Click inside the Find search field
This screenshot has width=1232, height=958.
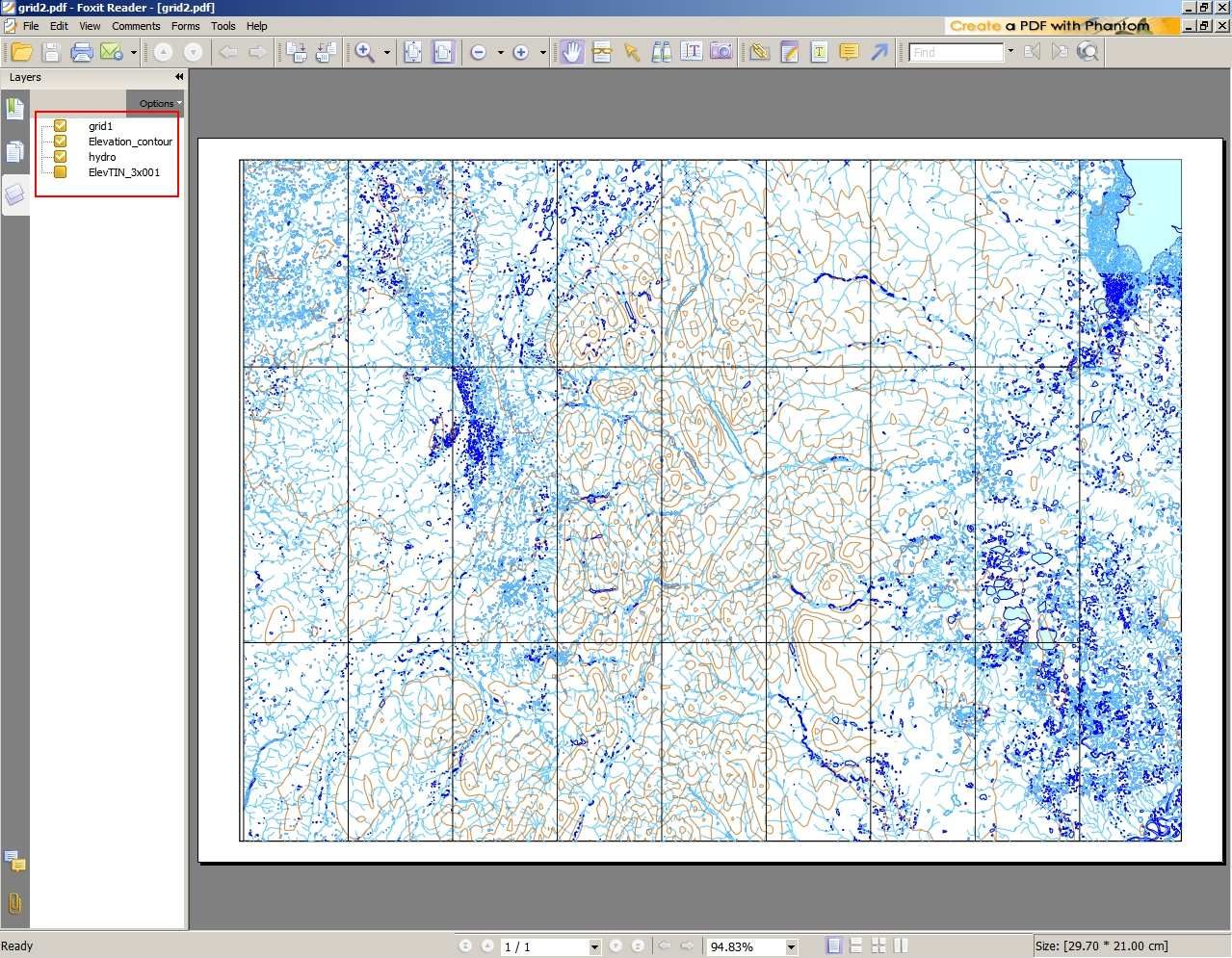956,52
